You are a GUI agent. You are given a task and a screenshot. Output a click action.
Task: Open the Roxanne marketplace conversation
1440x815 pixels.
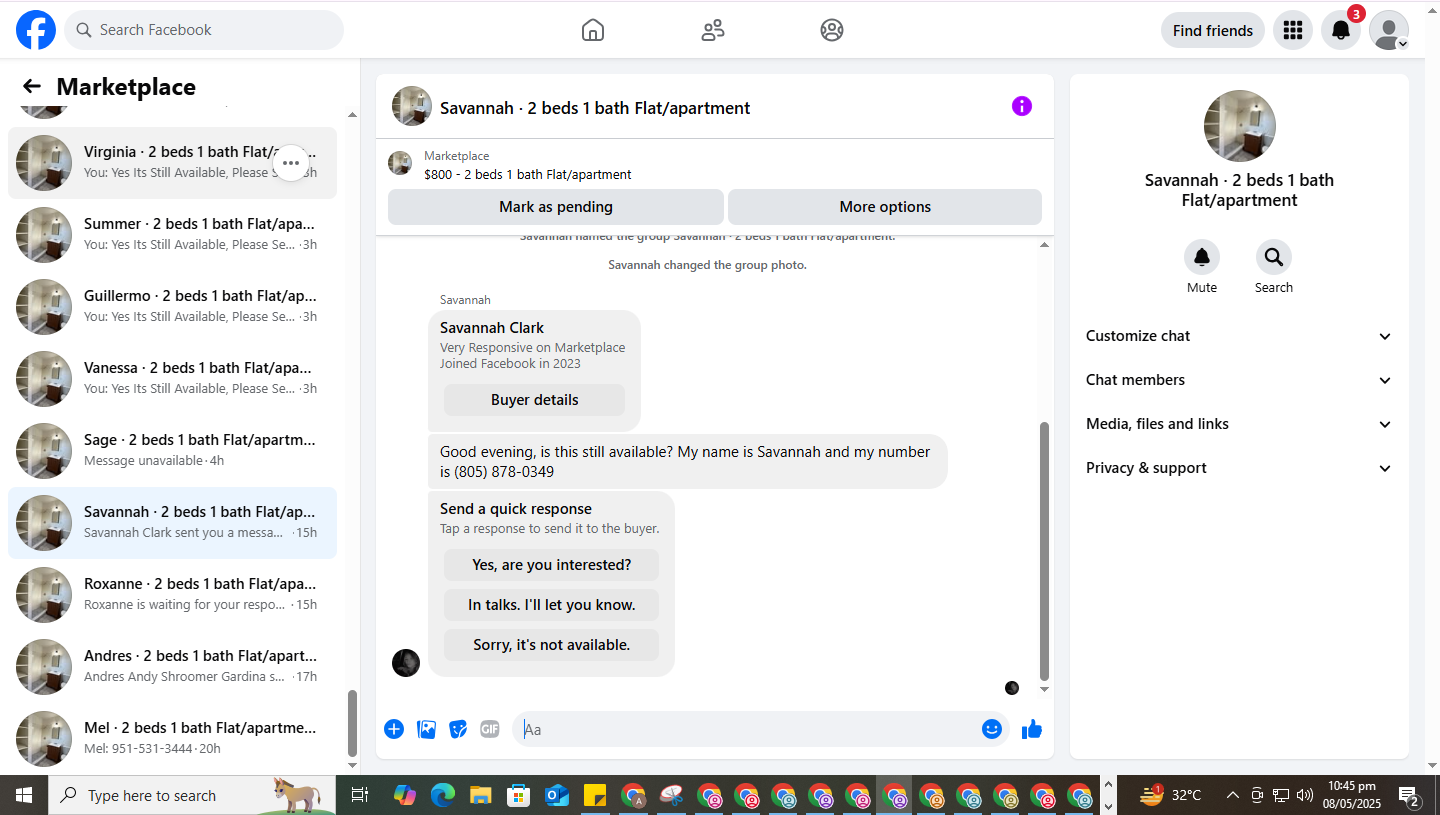pos(172,595)
